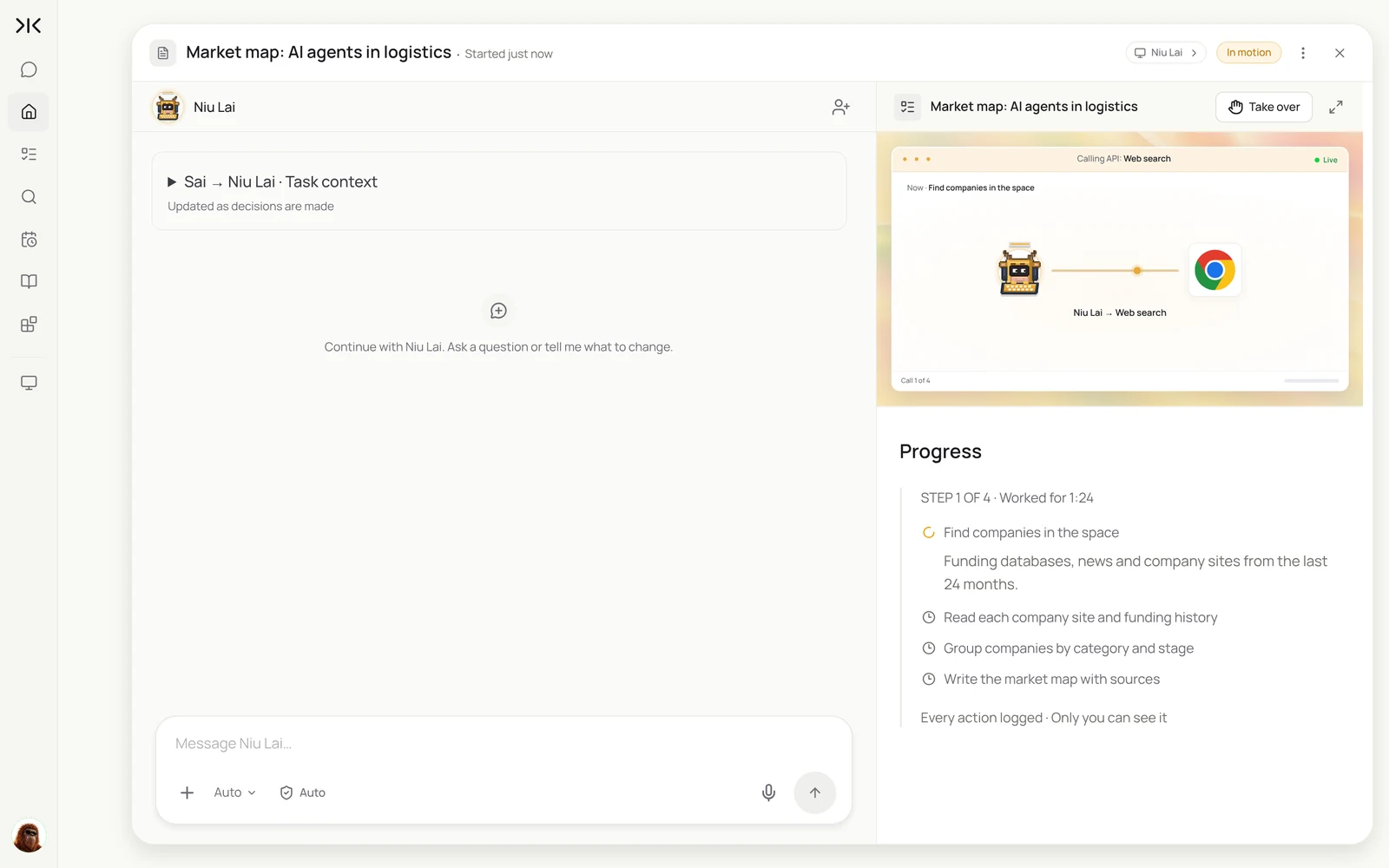Screen dimensions: 1389x868
Task: Open the apps grid sidebar icon
Action: point(29,325)
